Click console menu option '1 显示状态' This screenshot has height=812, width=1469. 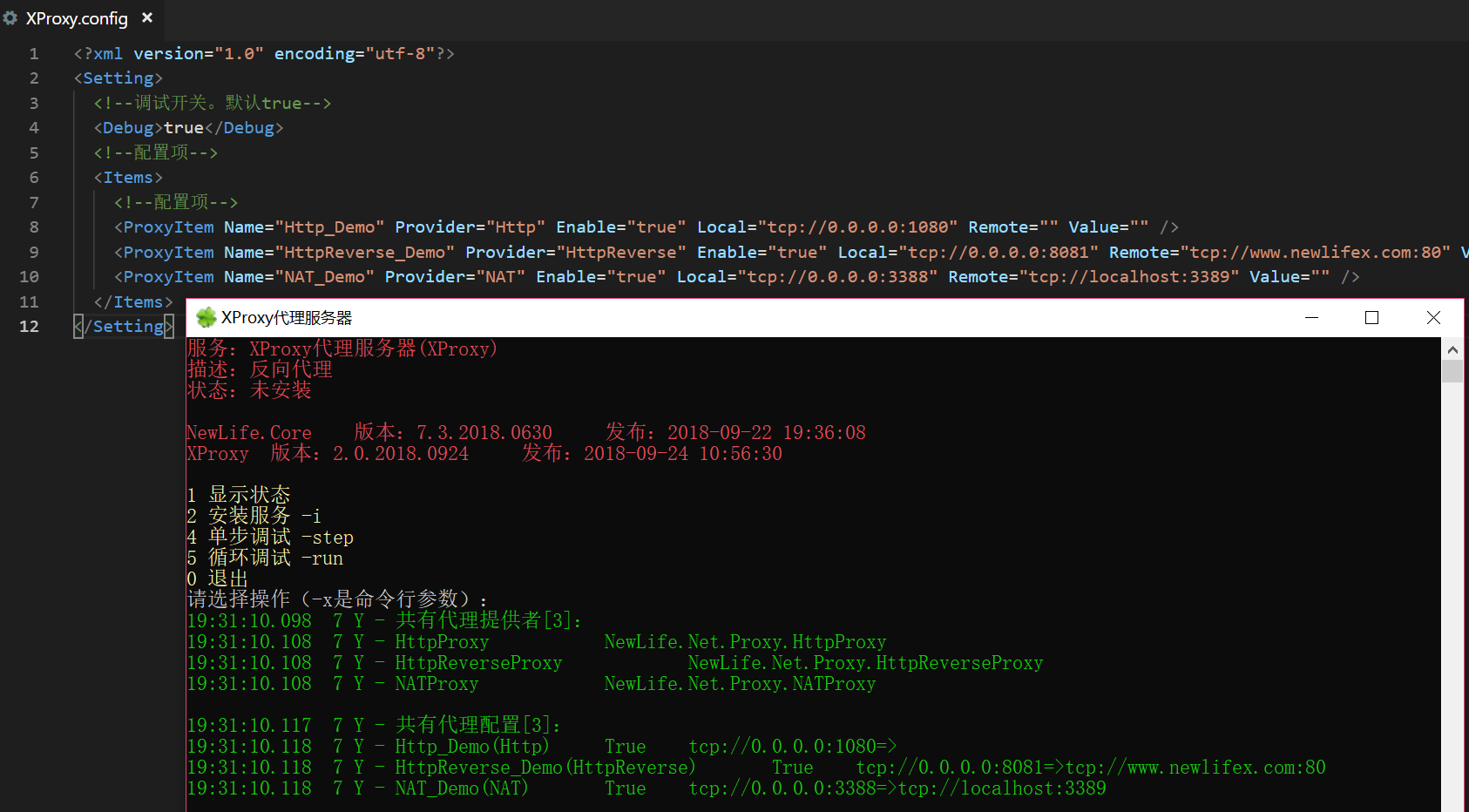coord(239,495)
